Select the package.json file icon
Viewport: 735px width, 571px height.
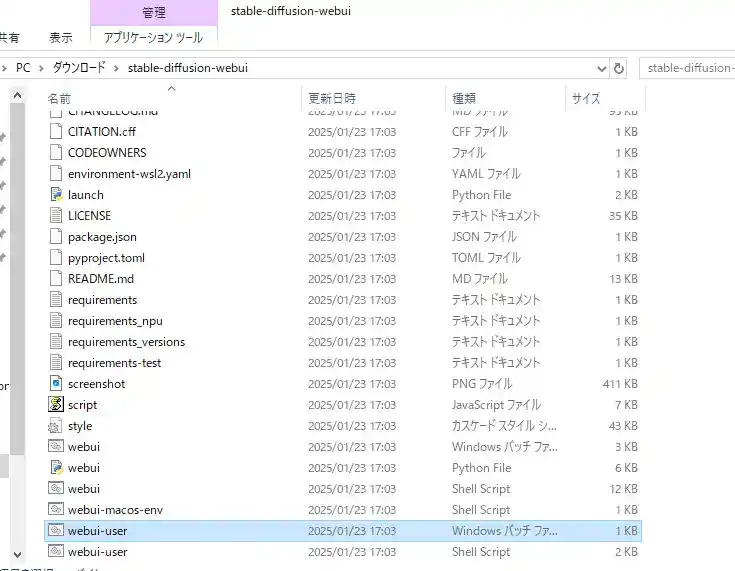tap(56, 237)
